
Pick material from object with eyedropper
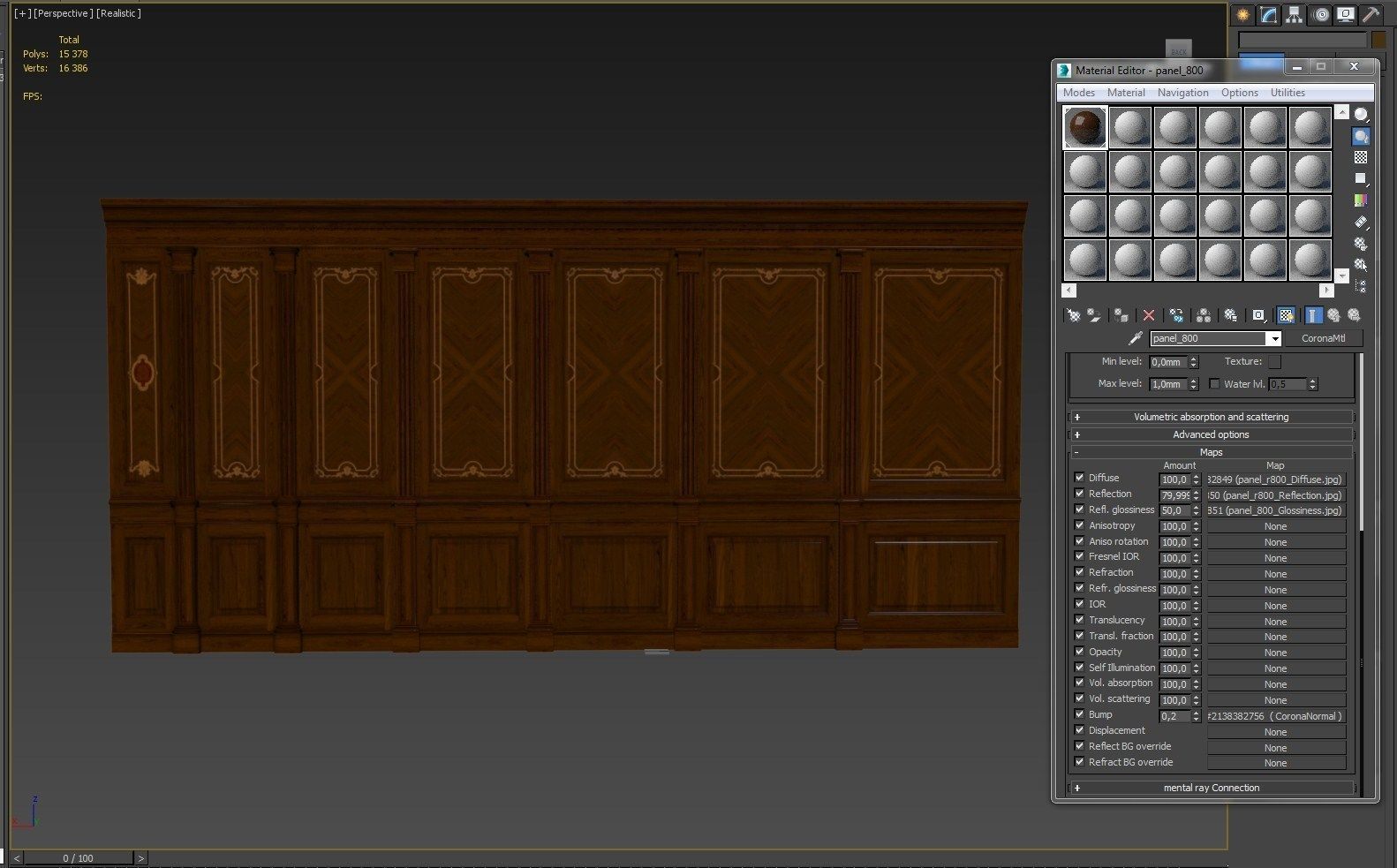[1136, 338]
